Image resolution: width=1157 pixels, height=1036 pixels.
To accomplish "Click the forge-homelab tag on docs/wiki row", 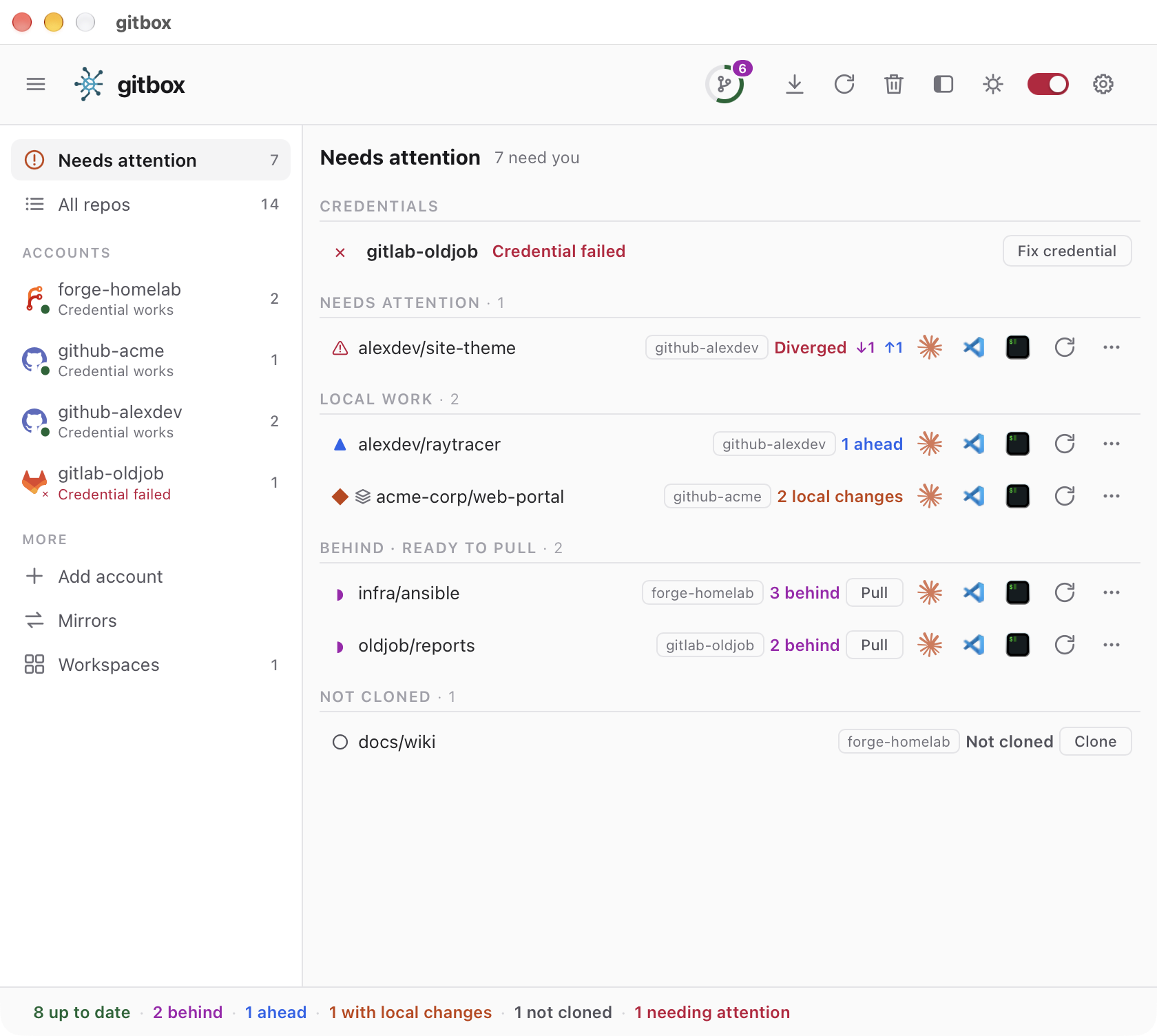I will click(x=899, y=741).
